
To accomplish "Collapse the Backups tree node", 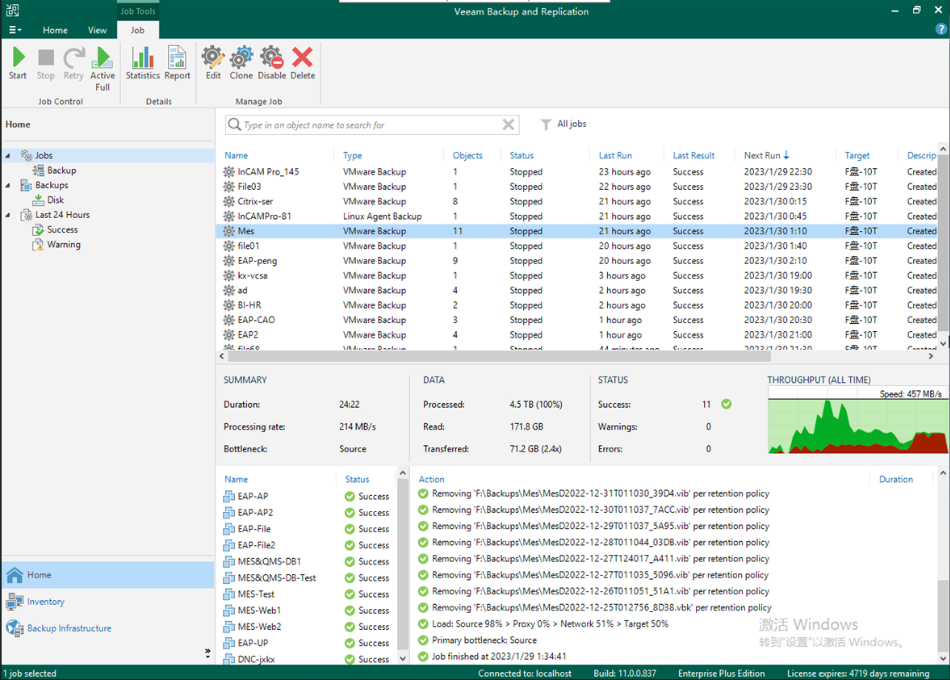I will pyautogui.click(x=9, y=185).
